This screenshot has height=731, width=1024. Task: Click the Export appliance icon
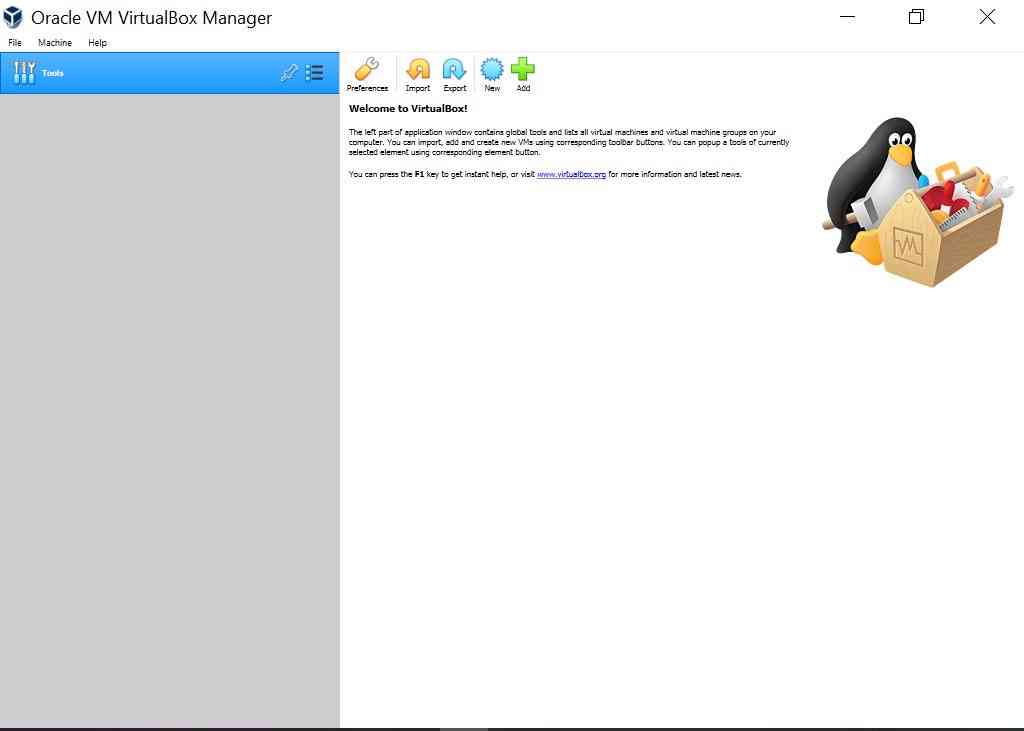(x=455, y=69)
